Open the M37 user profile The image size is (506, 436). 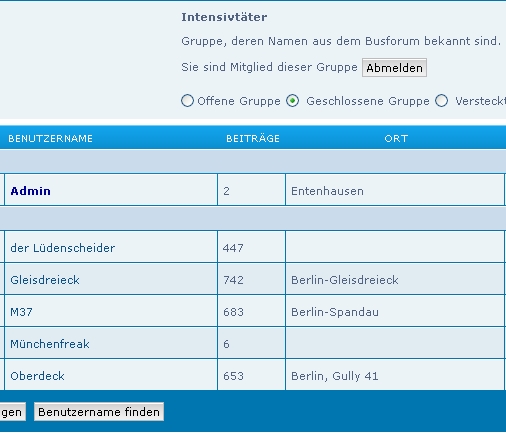coord(22,312)
